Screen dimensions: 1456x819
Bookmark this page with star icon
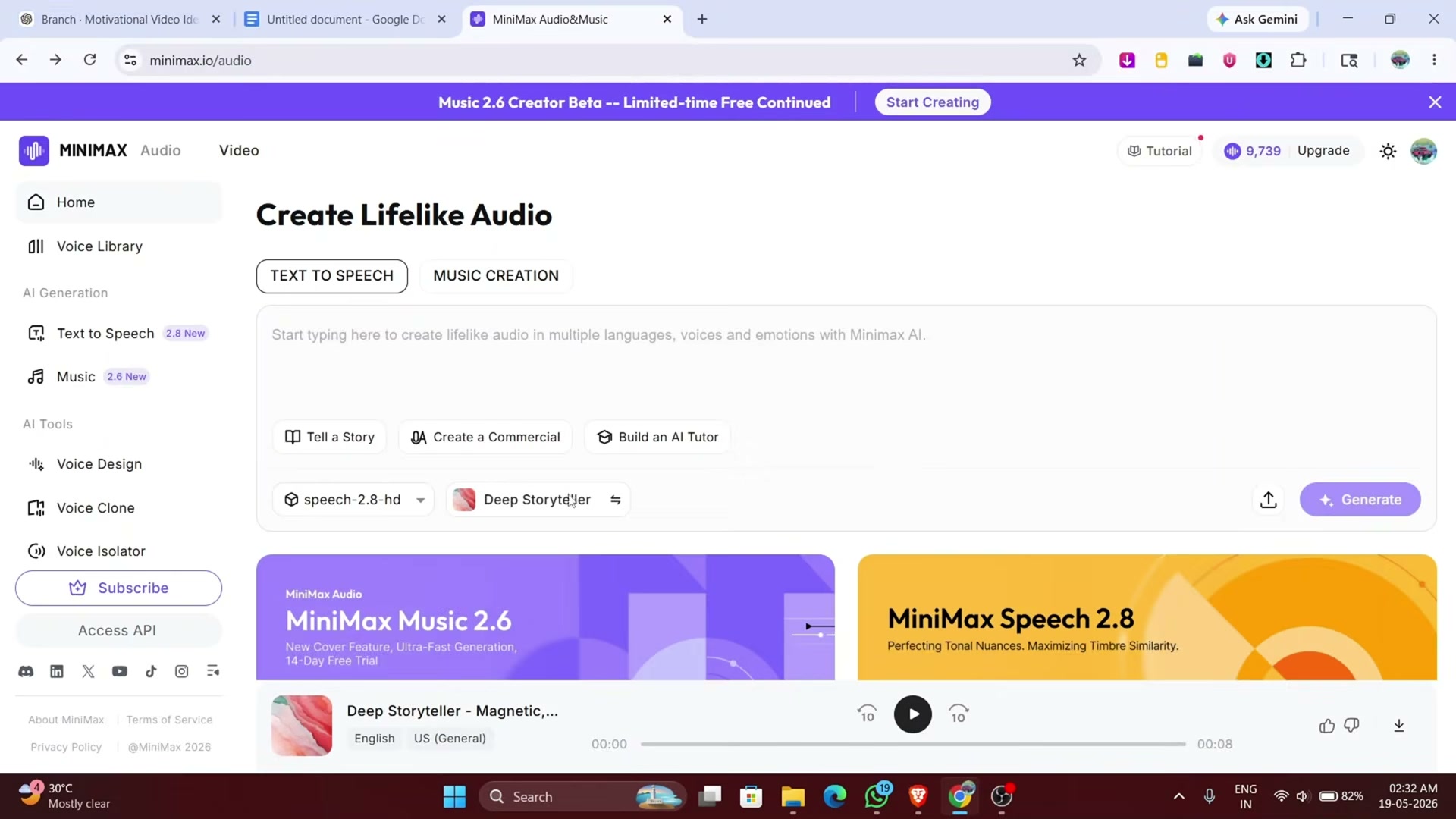tap(1079, 60)
